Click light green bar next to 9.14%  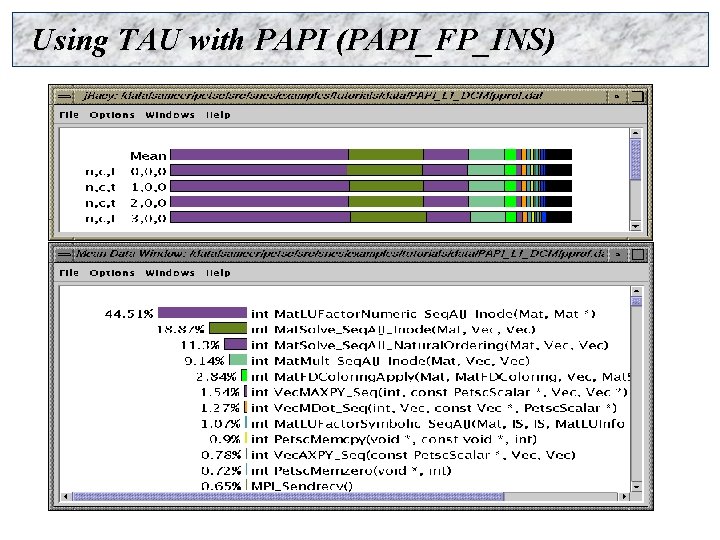(x=238, y=360)
